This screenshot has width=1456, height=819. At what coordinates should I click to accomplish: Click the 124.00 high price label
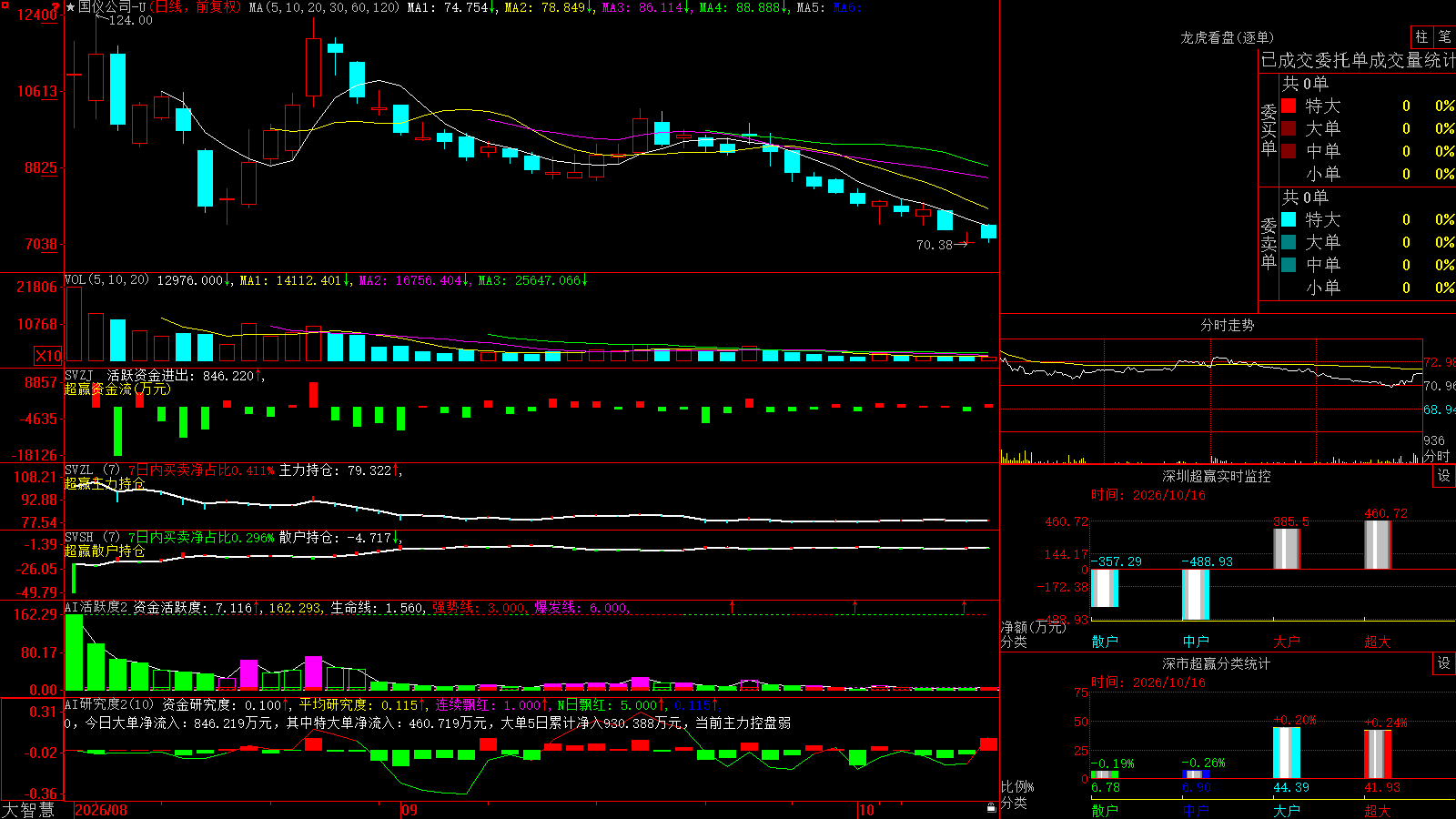tap(130, 20)
